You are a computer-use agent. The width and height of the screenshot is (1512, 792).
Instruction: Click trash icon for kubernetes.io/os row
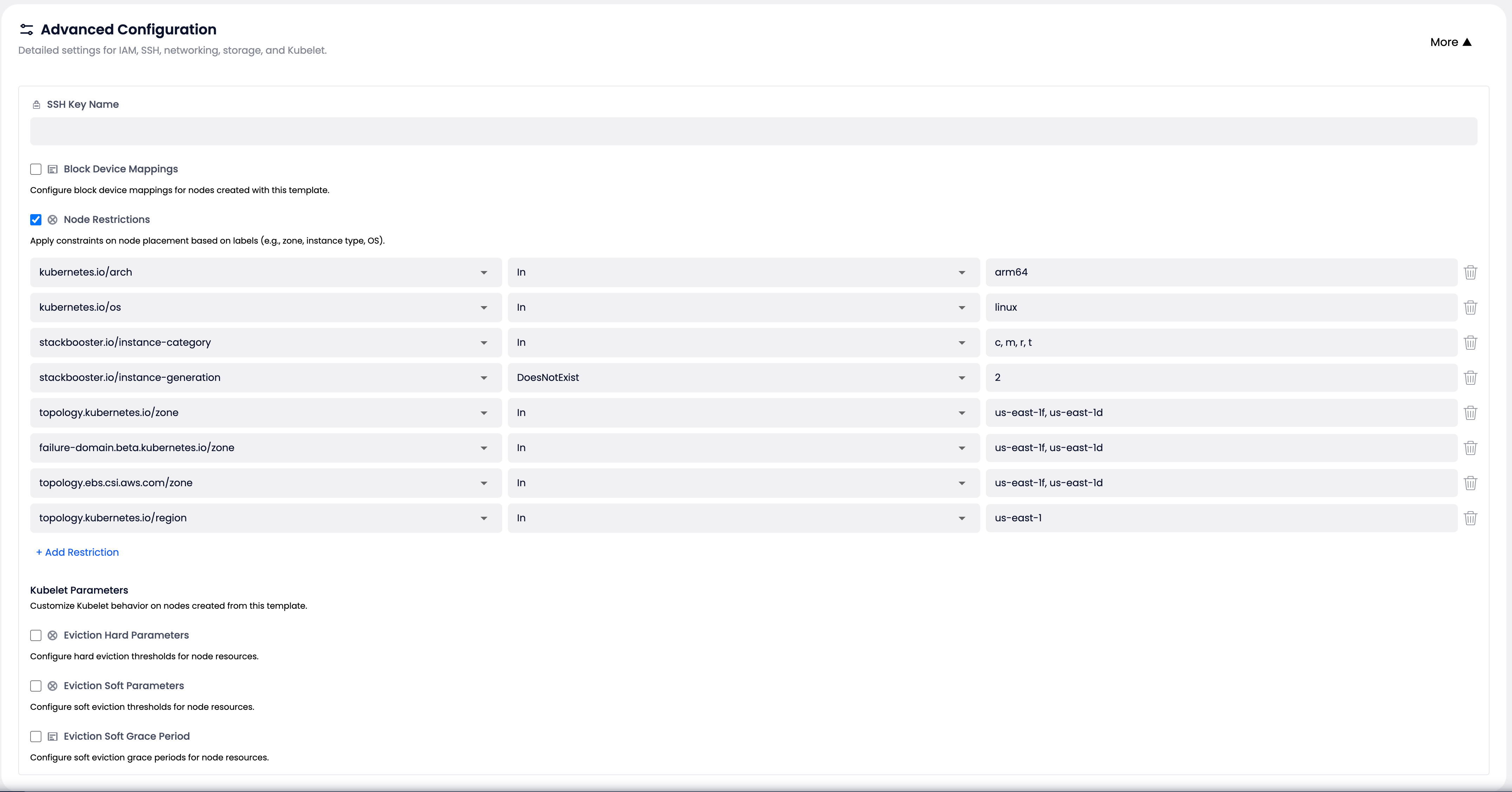pos(1470,308)
